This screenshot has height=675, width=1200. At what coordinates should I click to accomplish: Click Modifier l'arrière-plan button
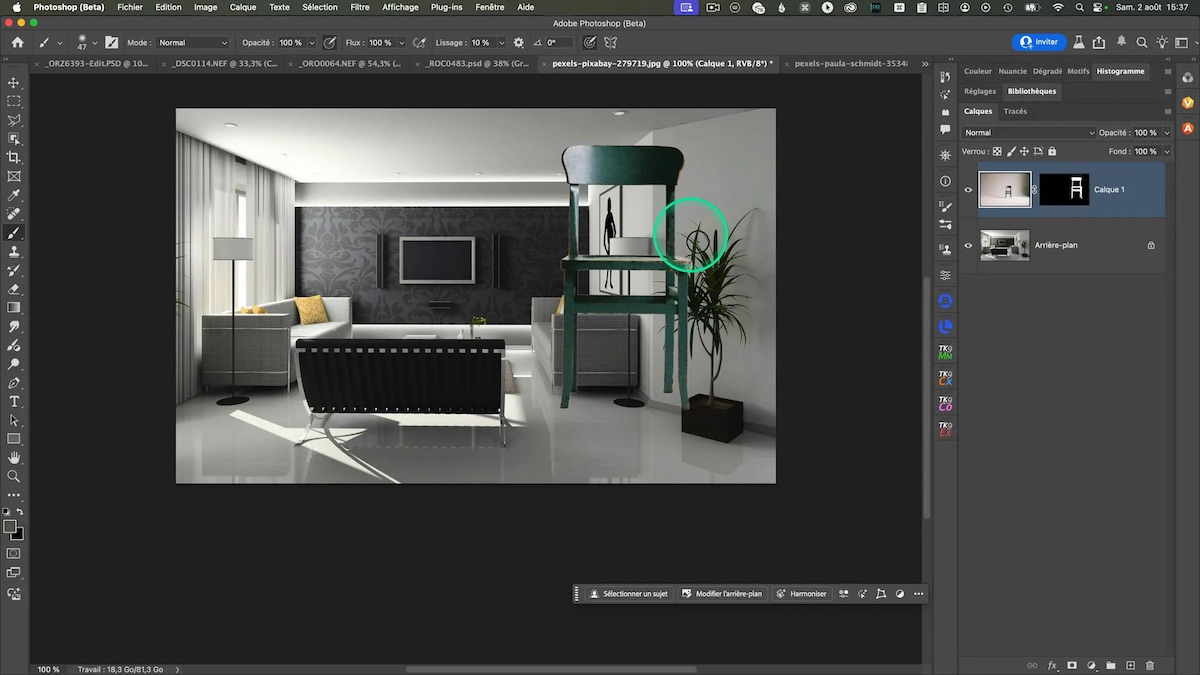pyautogui.click(x=721, y=594)
